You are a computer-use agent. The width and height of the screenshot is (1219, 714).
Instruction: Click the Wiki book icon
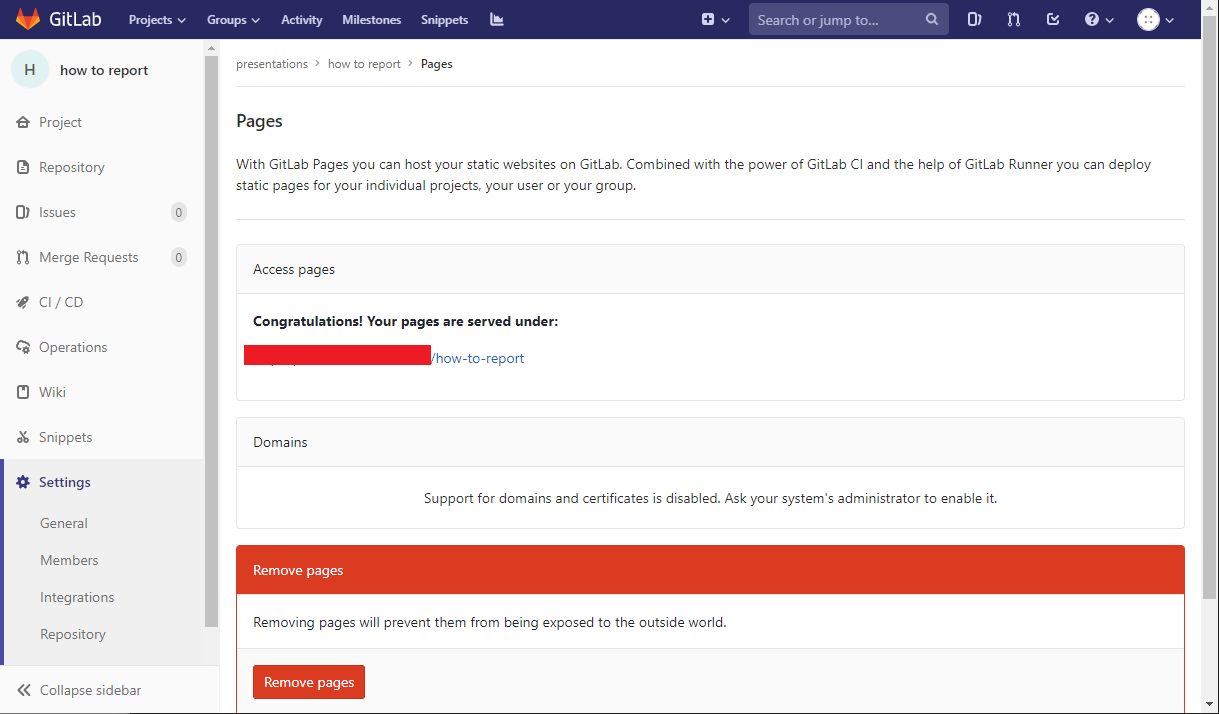click(x=23, y=392)
